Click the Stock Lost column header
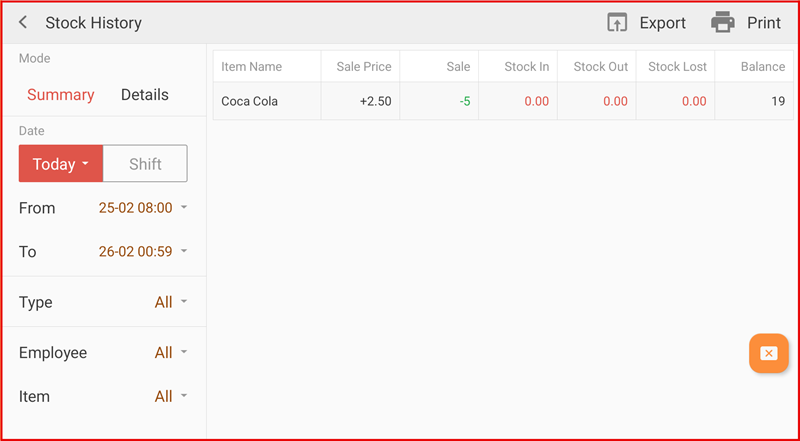Screen dimensions: 800x441 [677, 67]
